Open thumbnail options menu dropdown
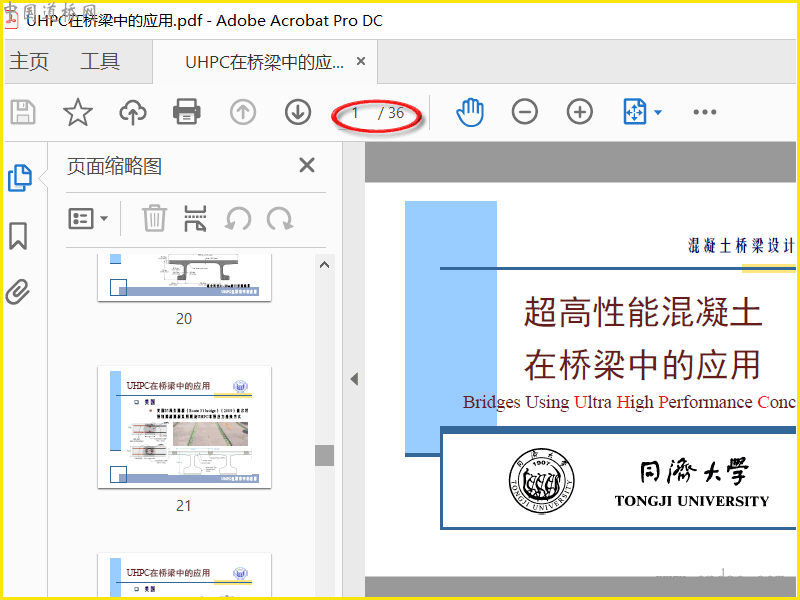 click(x=88, y=218)
